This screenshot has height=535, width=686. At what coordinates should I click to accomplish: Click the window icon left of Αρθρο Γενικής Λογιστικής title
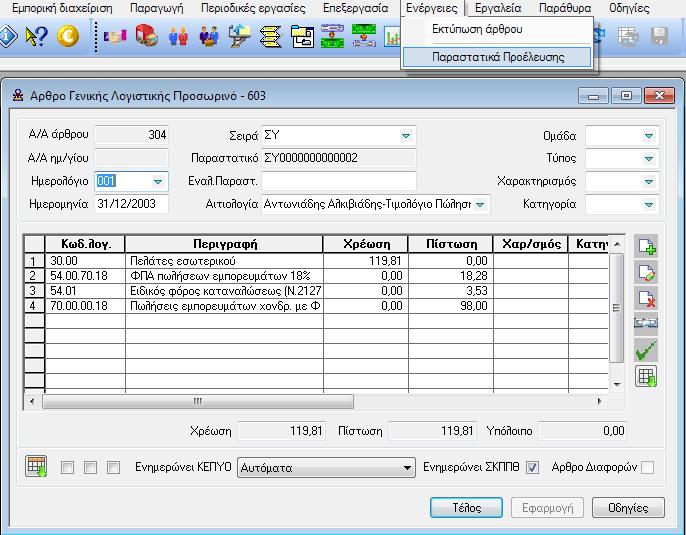click(x=18, y=95)
